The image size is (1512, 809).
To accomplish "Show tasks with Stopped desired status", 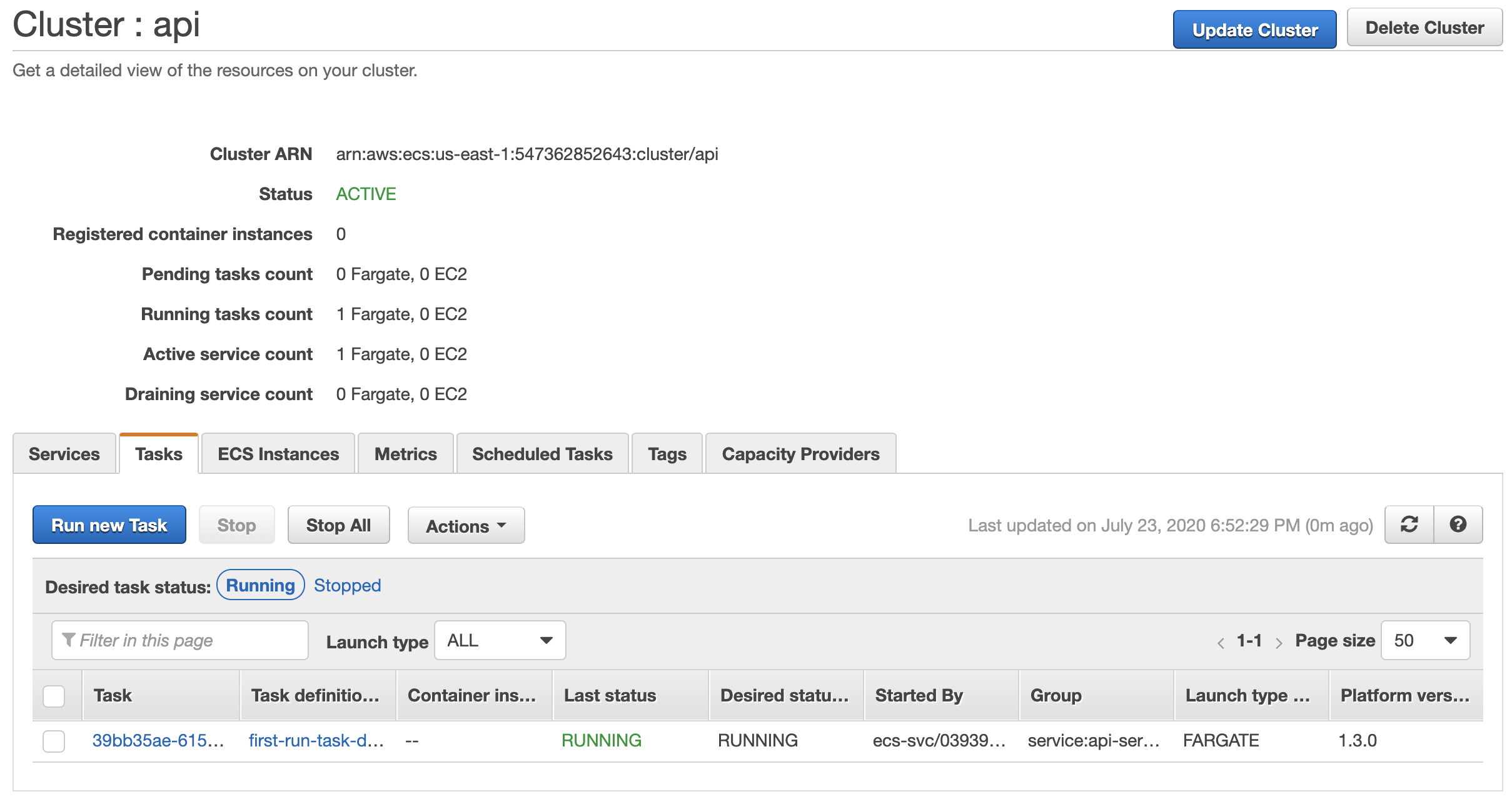I will 347,585.
